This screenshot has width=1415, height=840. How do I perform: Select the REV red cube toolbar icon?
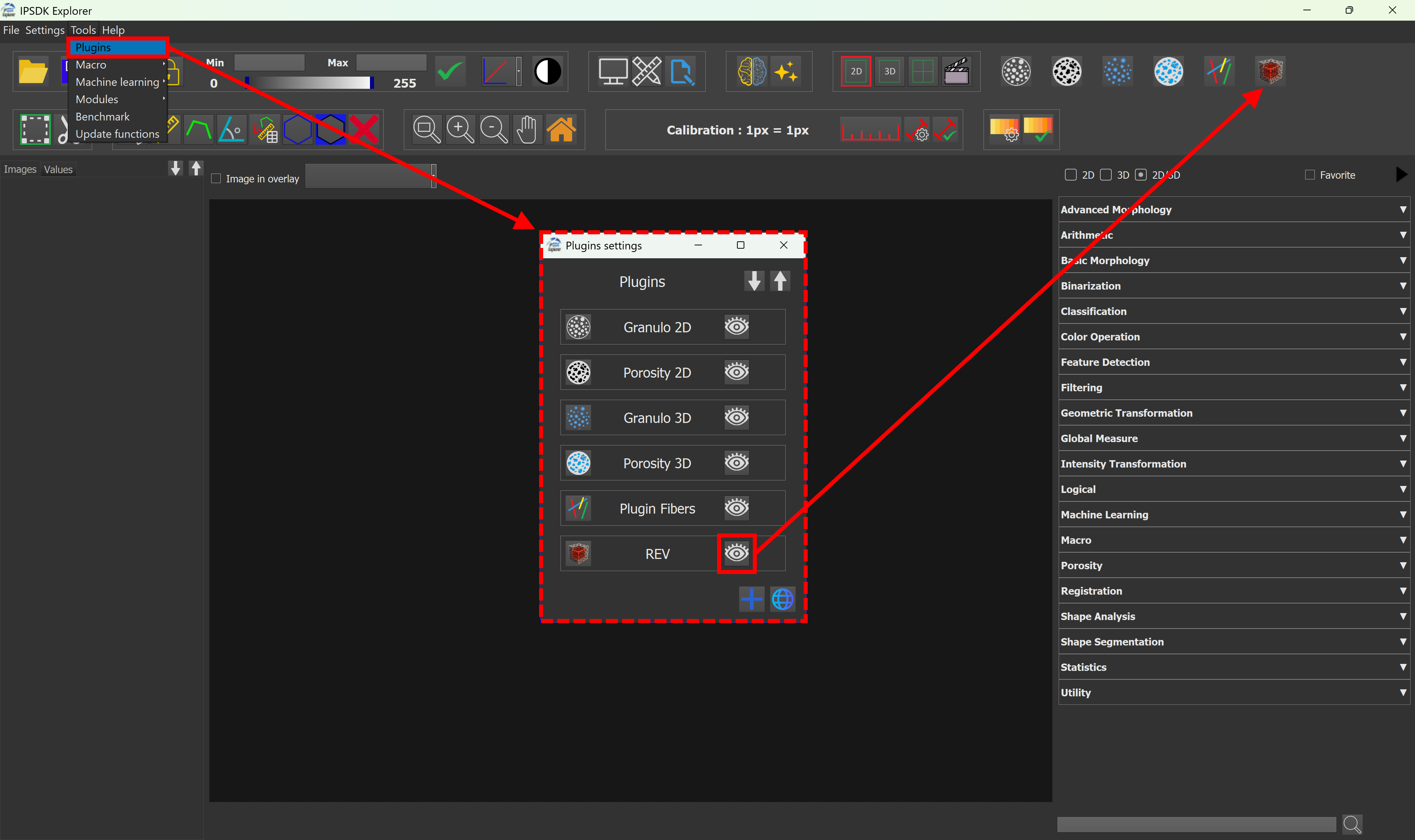1269,71
